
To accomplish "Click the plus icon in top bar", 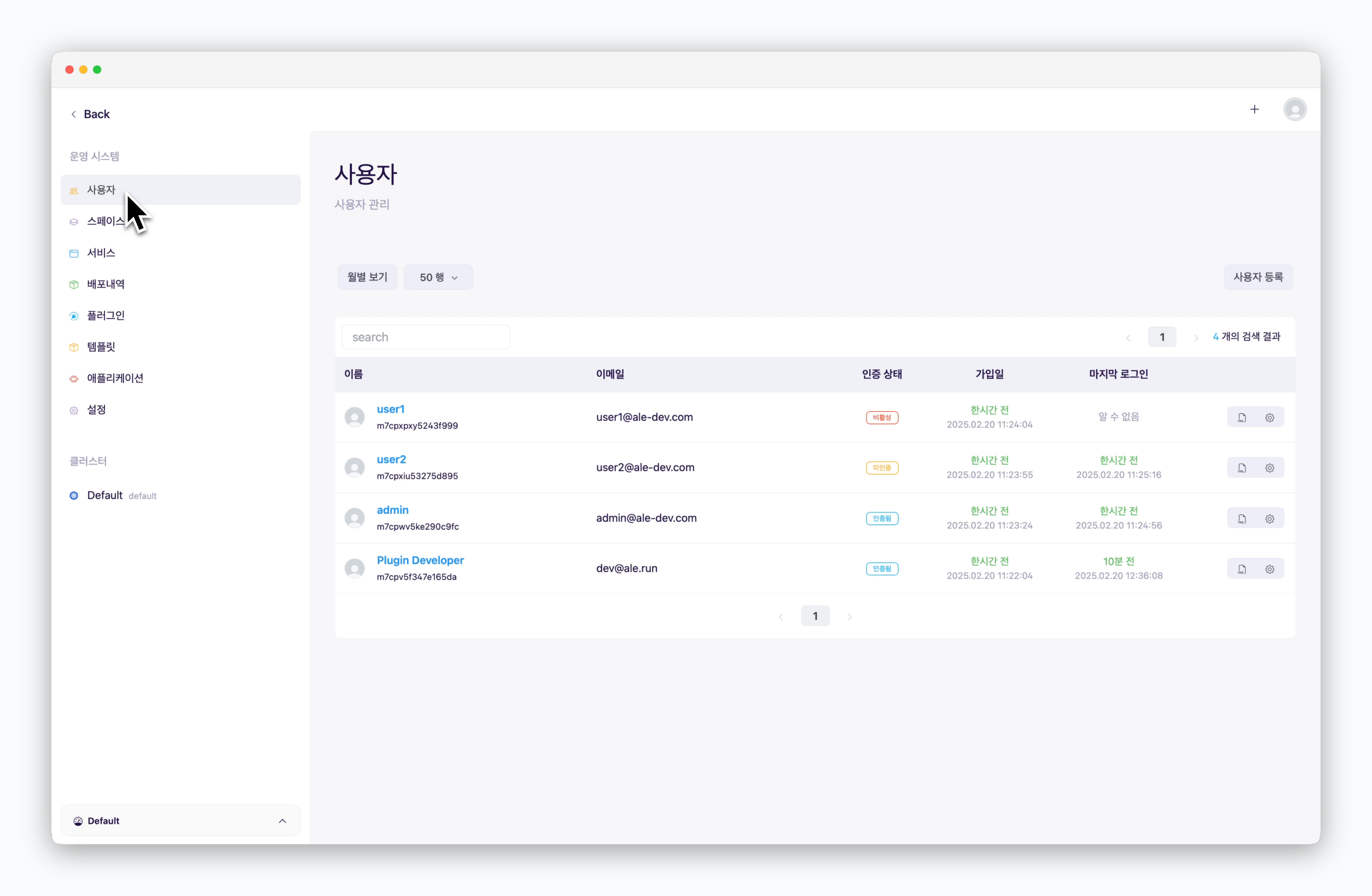I will click(x=1255, y=110).
